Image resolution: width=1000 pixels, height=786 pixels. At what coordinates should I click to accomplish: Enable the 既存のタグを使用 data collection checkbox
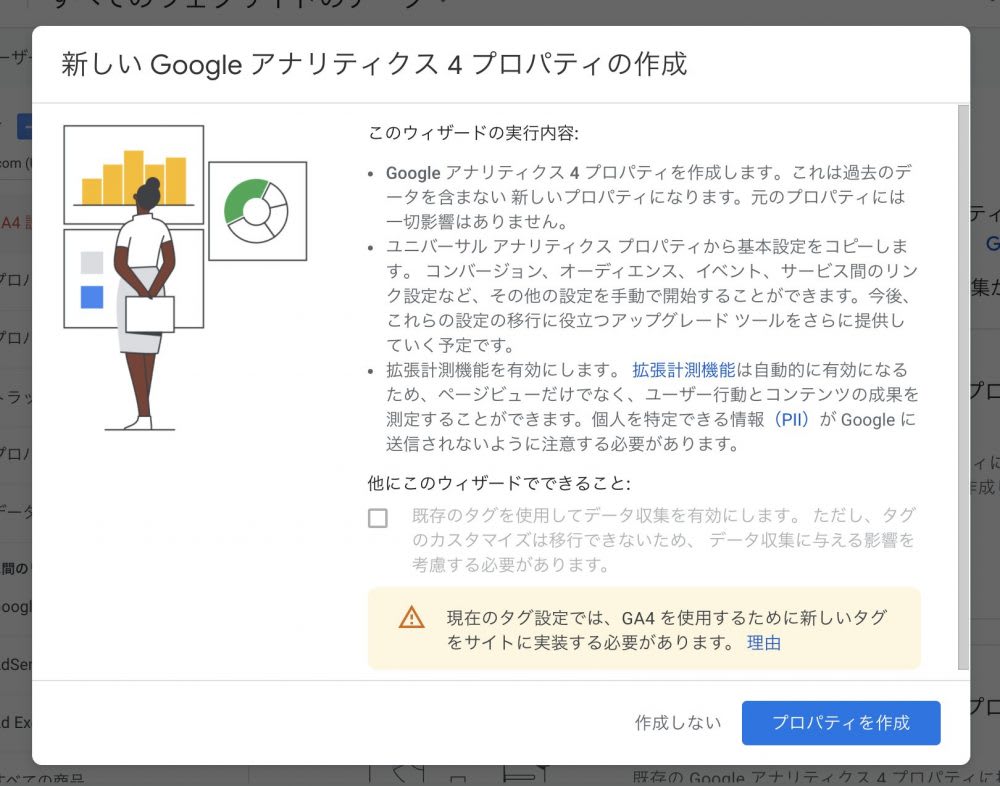tap(378, 517)
